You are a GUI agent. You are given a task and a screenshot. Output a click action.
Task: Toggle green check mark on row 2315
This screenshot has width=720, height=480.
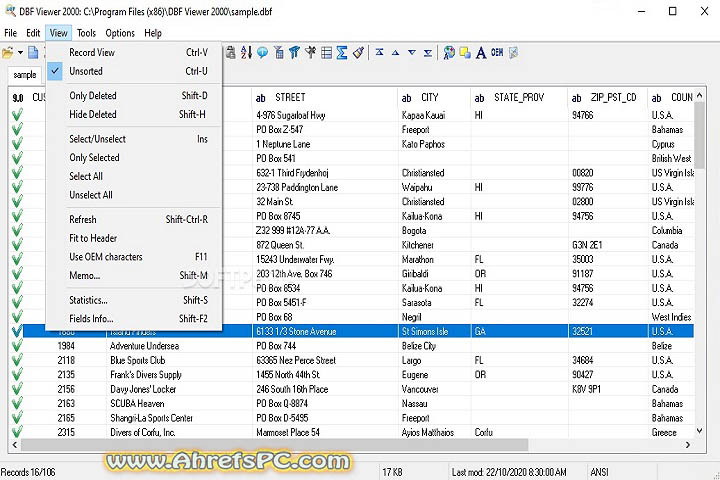(17, 432)
